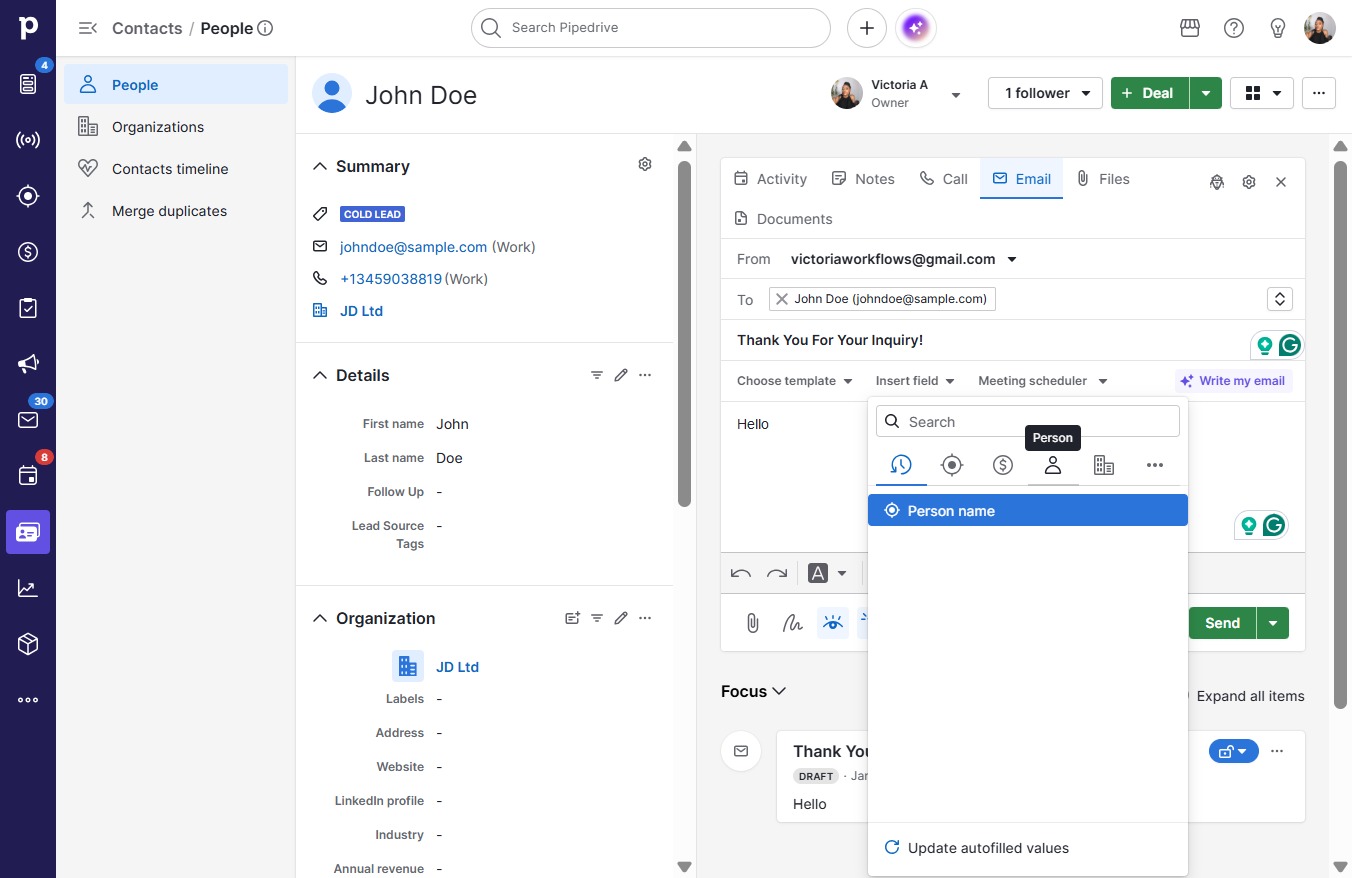
Task: Switch to the Files tab
Action: pyautogui.click(x=1103, y=179)
